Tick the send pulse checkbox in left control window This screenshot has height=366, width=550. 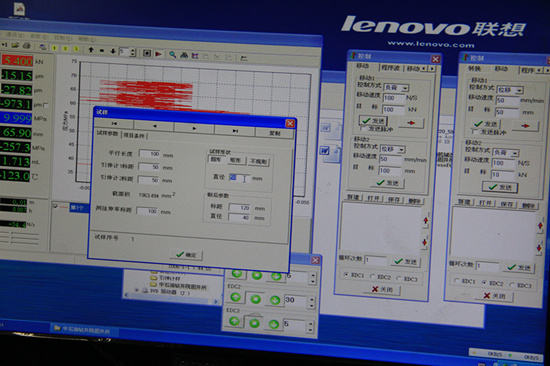click(x=364, y=129)
